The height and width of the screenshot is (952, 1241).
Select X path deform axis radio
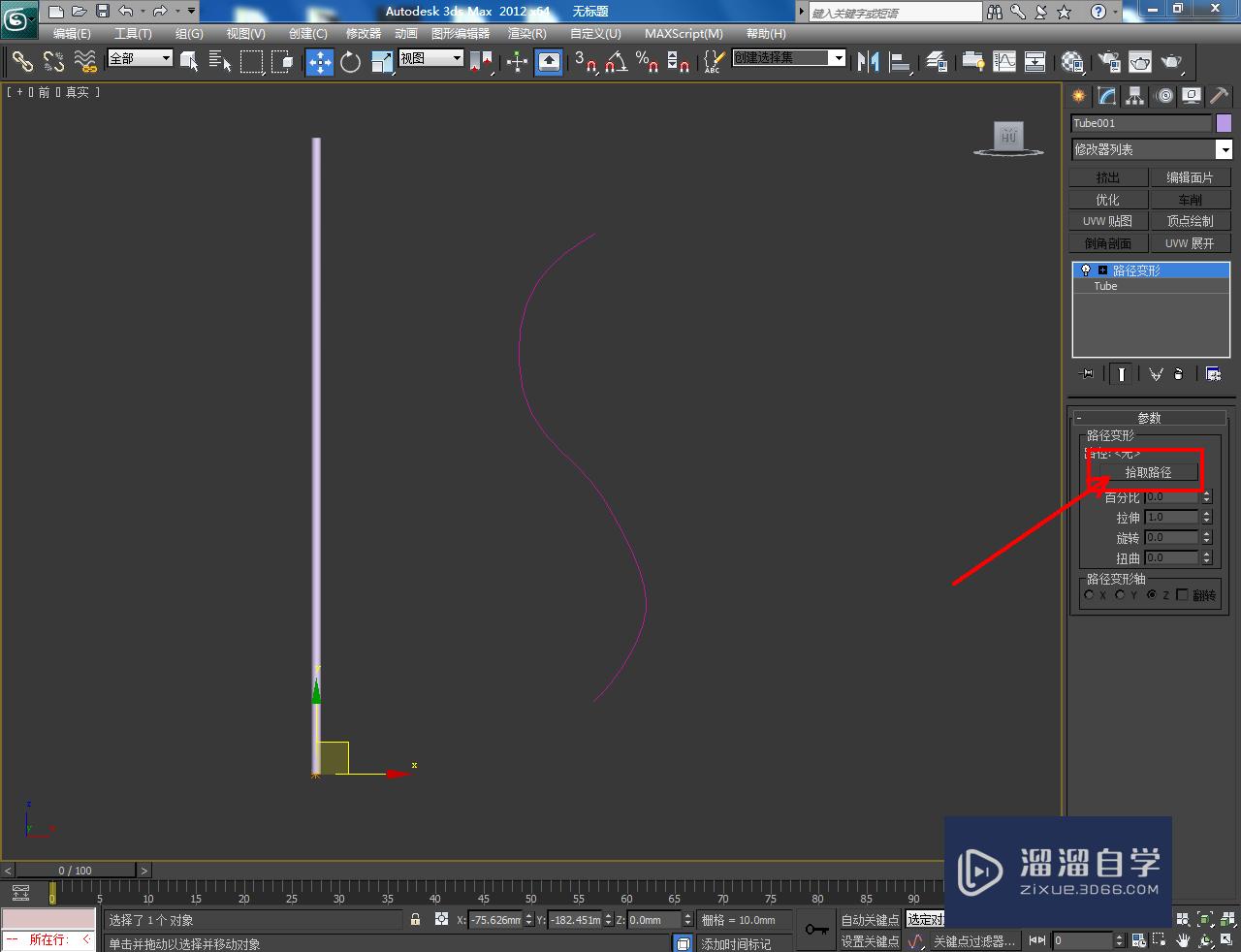[1090, 595]
